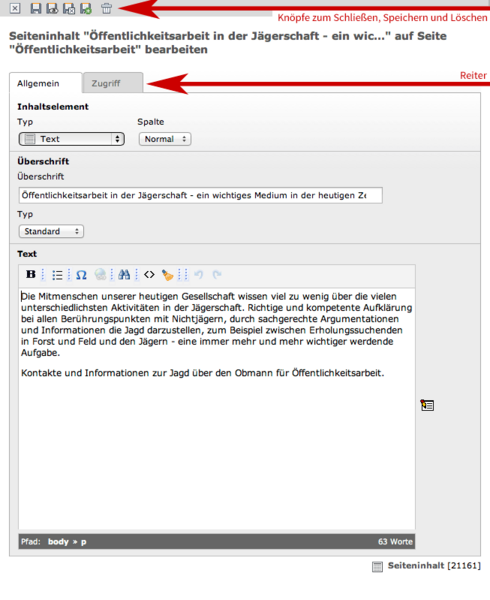The image size is (490, 600).
Task: Click the insert link globe icon
Action: (101, 274)
